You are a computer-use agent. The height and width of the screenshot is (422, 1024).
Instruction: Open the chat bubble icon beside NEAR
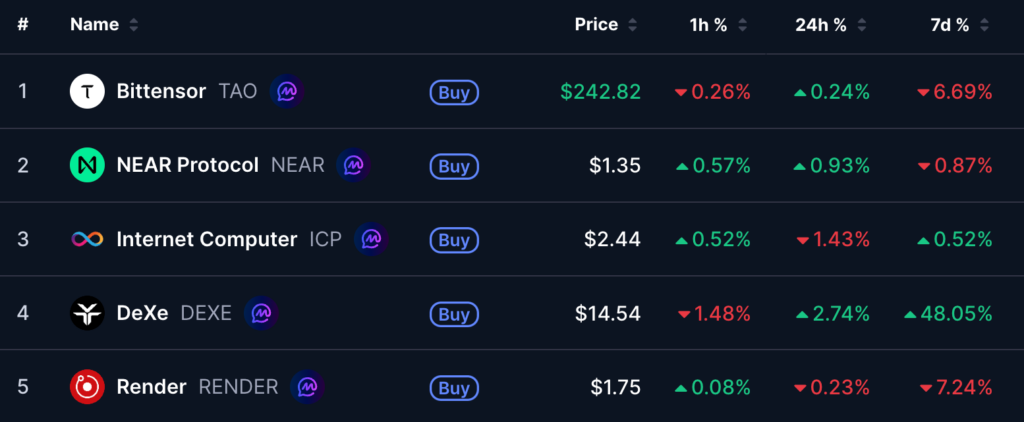tap(354, 165)
